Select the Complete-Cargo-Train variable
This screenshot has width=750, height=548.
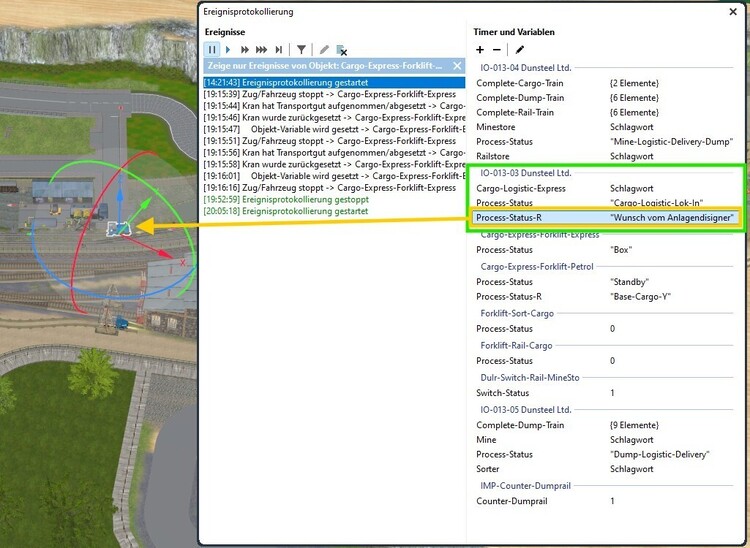click(605, 83)
